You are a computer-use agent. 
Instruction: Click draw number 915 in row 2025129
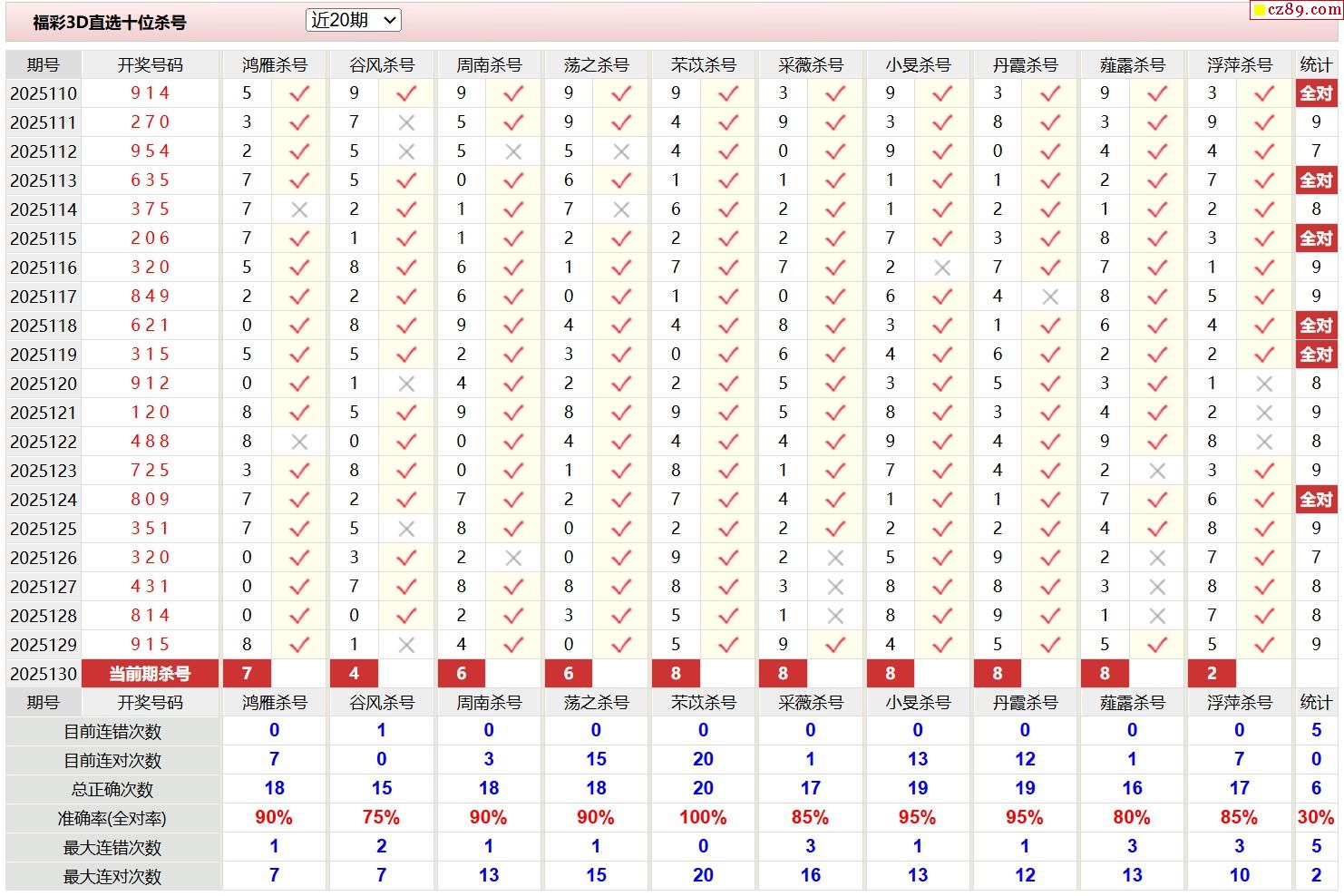(151, 645)
